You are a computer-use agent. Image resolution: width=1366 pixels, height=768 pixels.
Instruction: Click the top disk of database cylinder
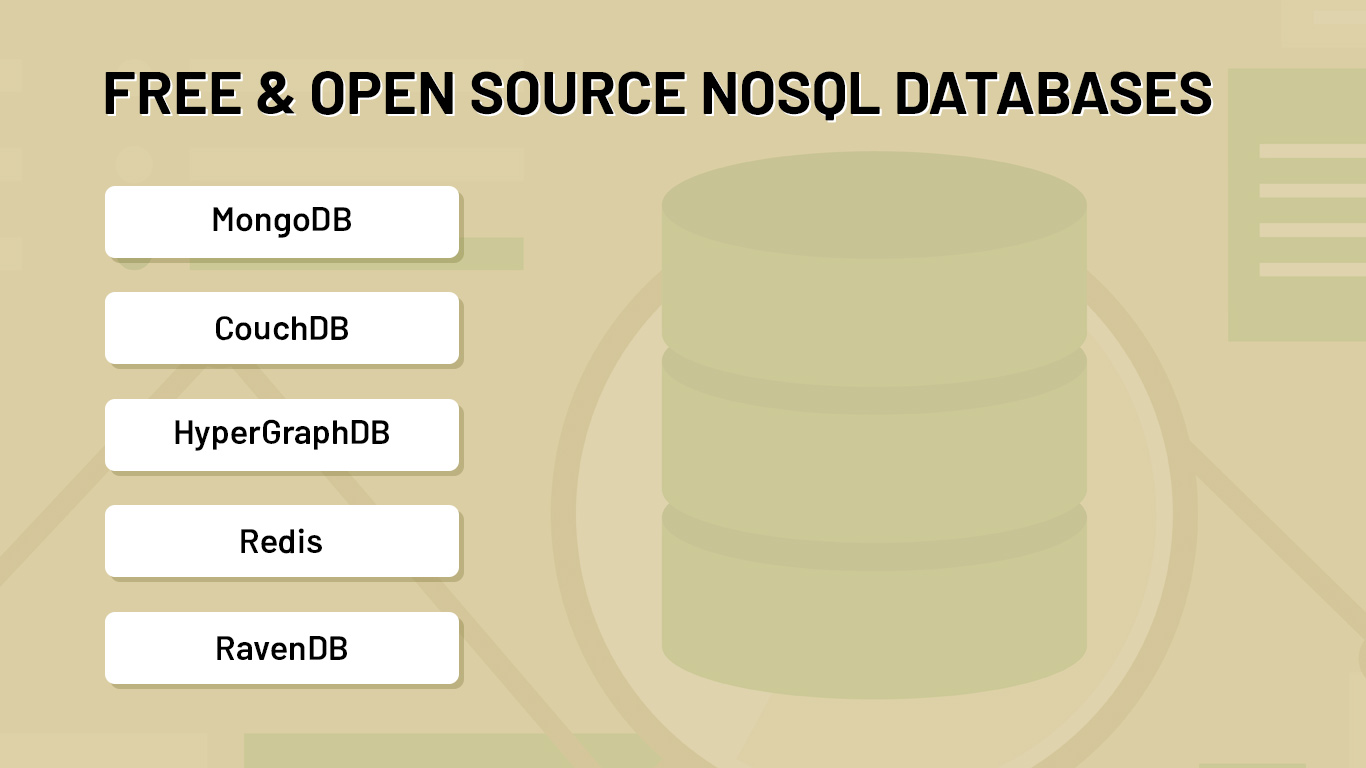(x=874, y=268)
